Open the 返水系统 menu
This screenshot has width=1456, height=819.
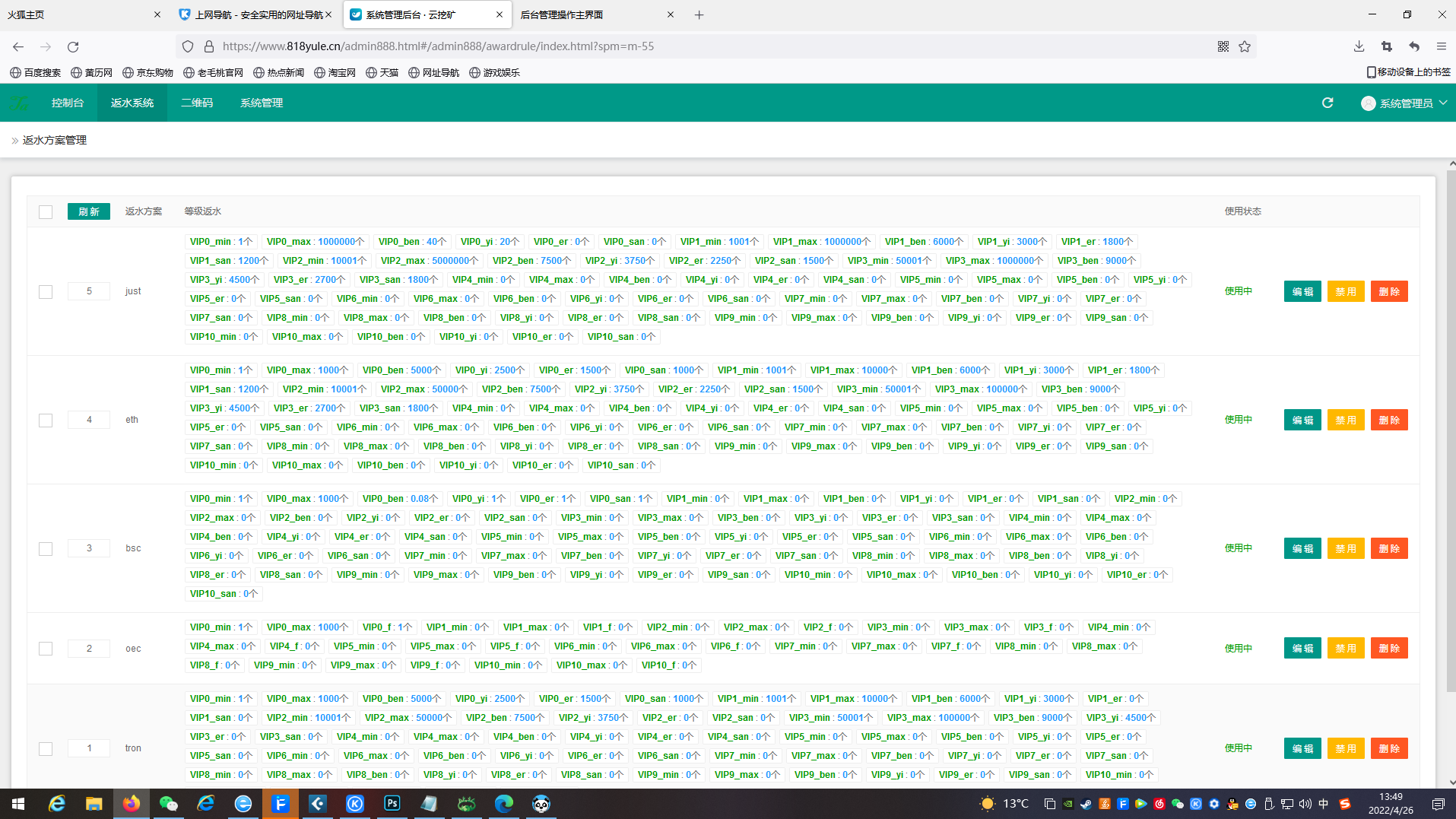tap(132, 103)
